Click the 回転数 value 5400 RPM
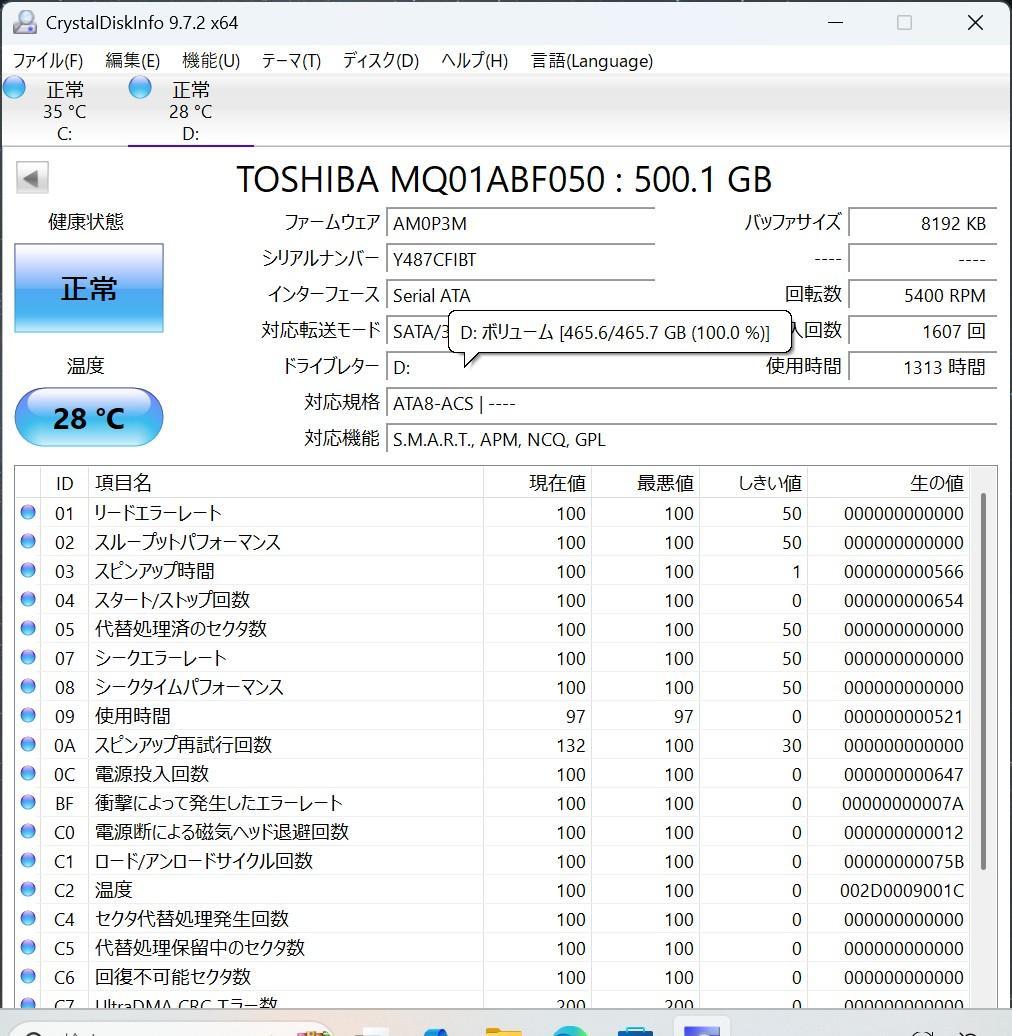This screenshot has height=1036, width=1012. tap(923, 295)
